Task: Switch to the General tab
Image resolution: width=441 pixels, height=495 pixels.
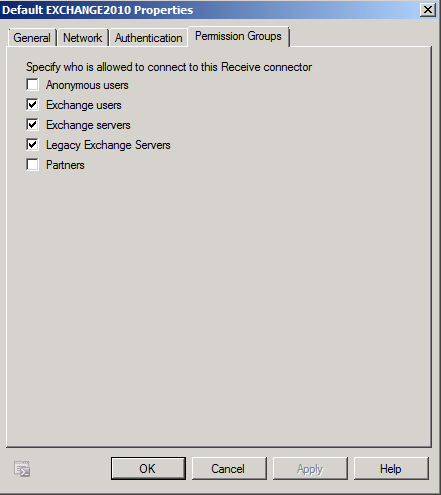Action: (32, 38)
